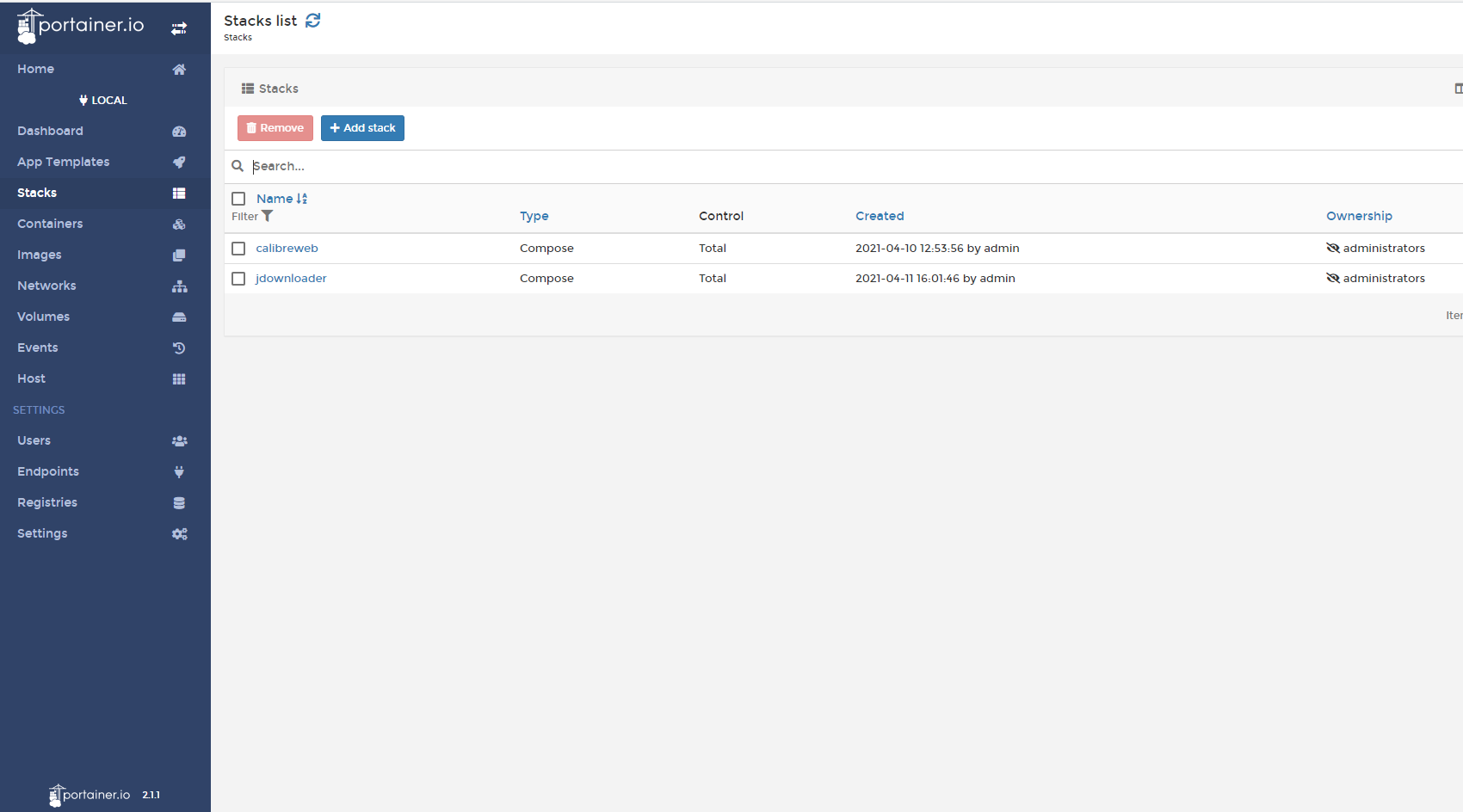
Task: Click the refresh icon beside Stacks list
Action: tap(313, 21)
